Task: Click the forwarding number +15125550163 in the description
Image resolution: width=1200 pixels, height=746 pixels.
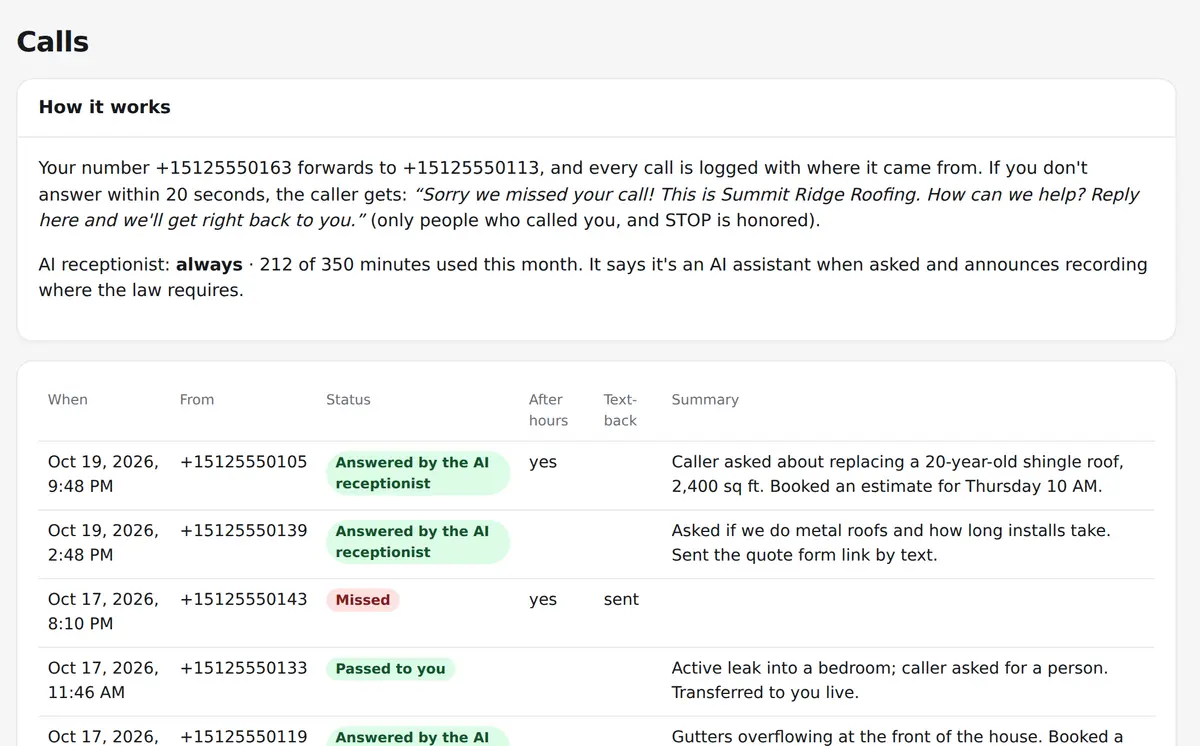Action: [x=224, y=167]
